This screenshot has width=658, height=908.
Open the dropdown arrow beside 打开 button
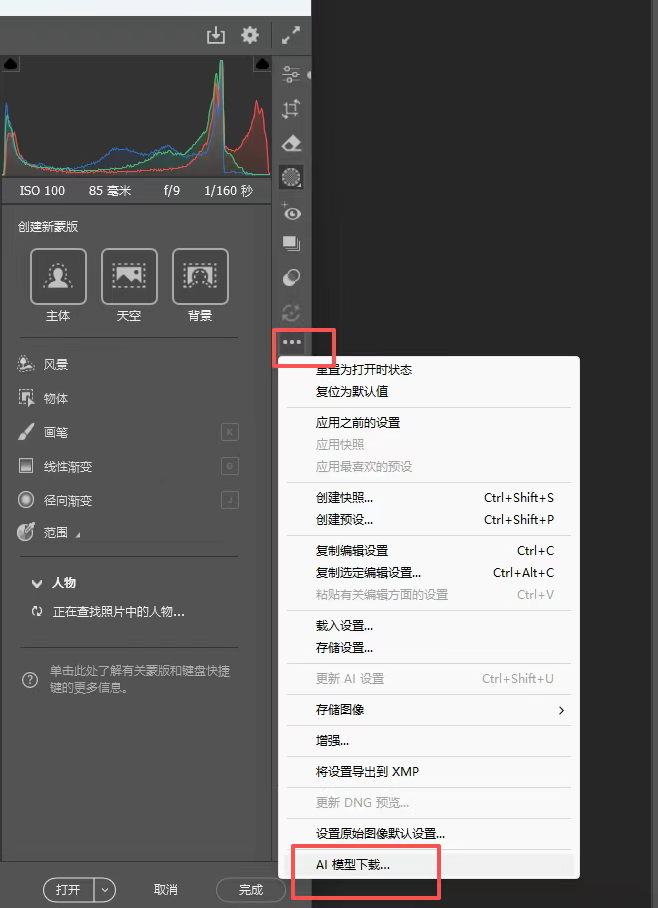(x=106, y=889)
